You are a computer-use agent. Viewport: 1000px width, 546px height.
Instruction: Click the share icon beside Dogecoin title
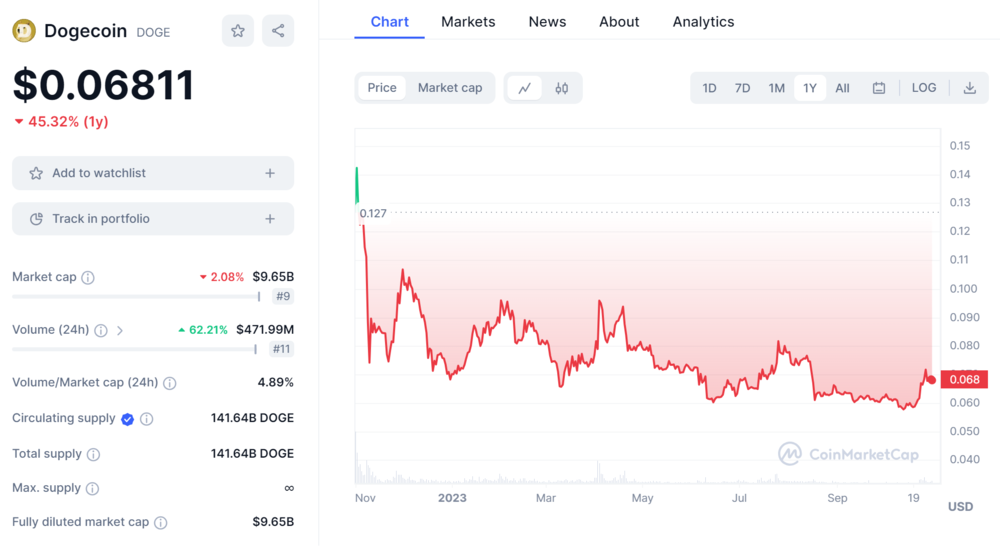point(278,31)
